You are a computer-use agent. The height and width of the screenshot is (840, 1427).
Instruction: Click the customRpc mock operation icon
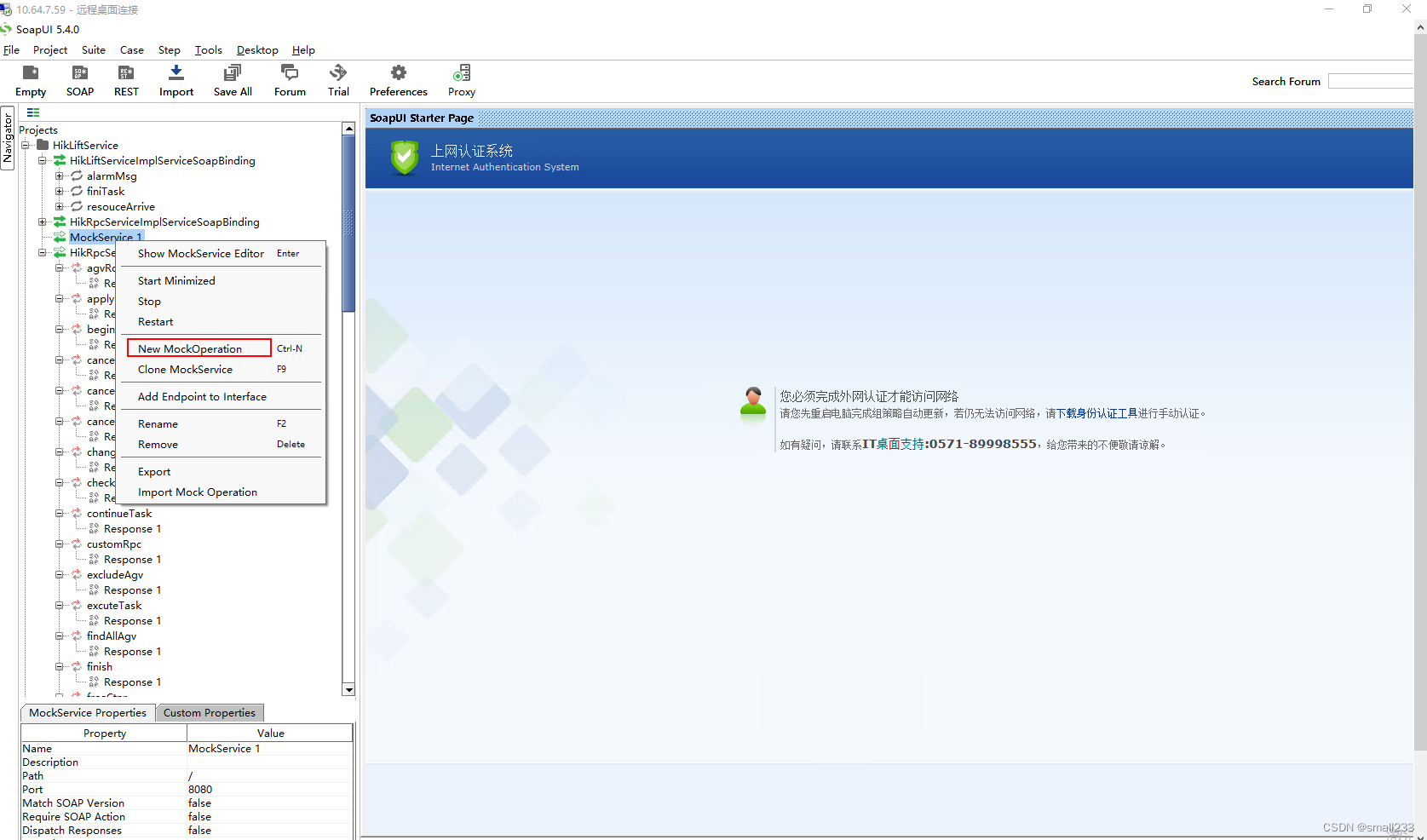coord(77,544)
